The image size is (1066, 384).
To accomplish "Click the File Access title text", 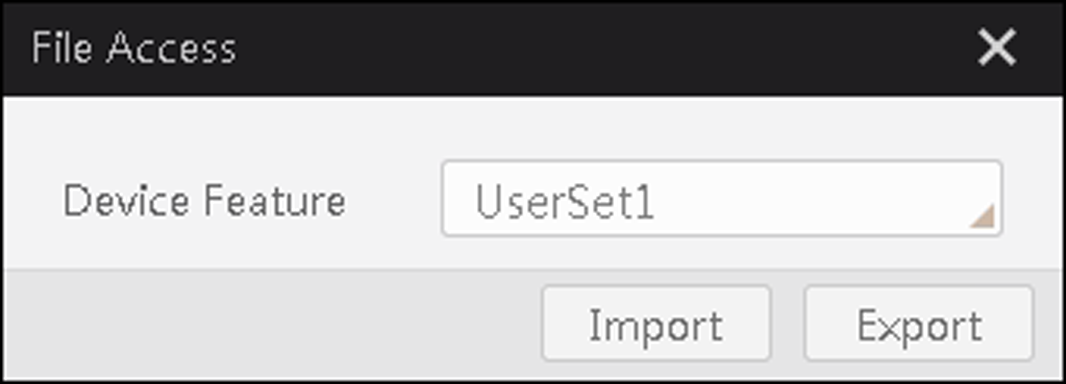I will coord(134,49).
